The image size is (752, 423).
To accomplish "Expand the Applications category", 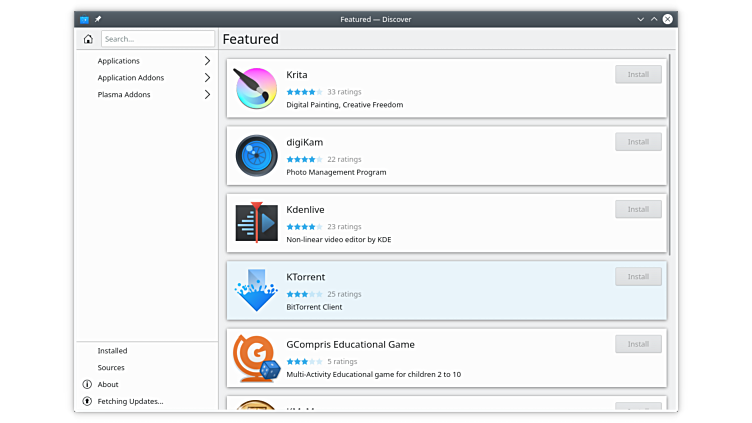I will [x=207, y=61].
